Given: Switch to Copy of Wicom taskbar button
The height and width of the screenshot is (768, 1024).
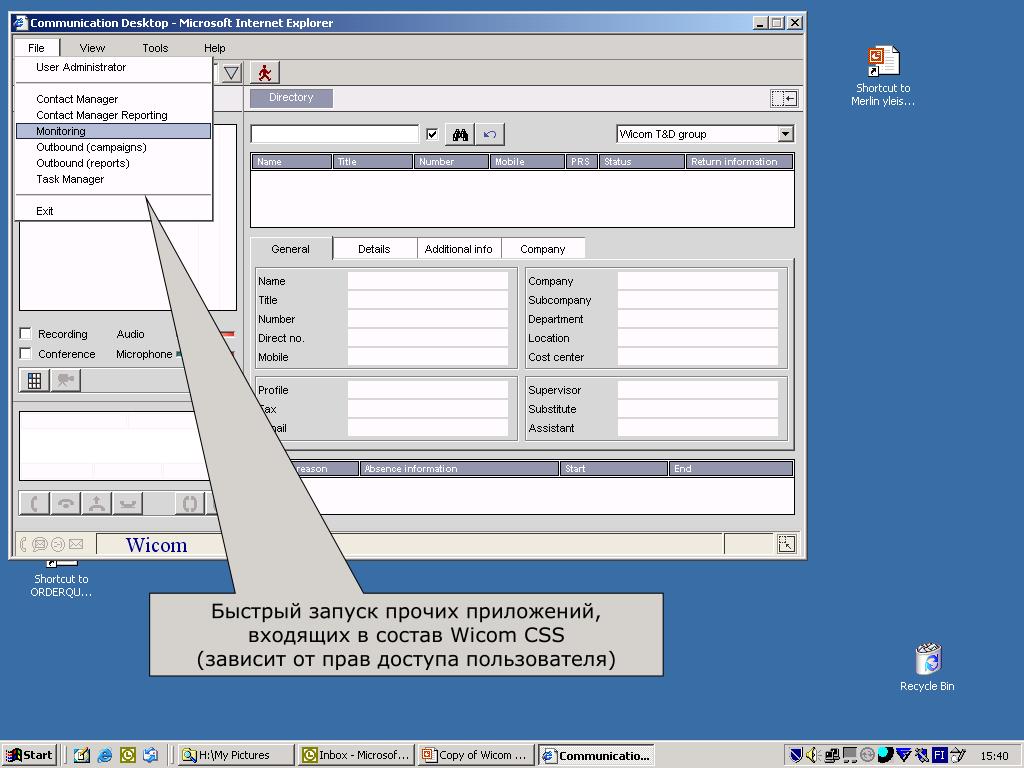Looking at the screenshot, I should pos(476,755).
